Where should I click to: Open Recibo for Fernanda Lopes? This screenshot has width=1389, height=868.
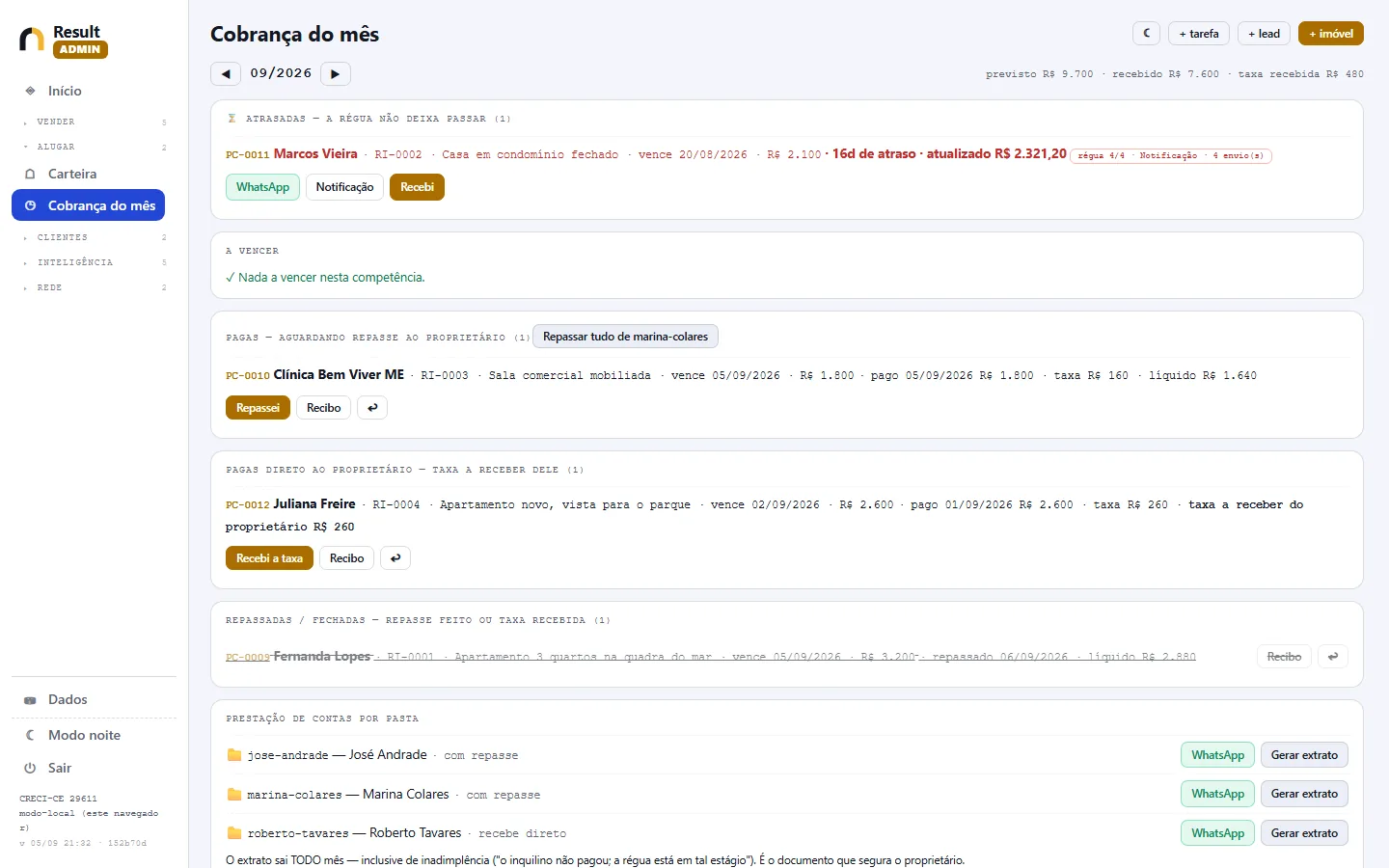1284,657
